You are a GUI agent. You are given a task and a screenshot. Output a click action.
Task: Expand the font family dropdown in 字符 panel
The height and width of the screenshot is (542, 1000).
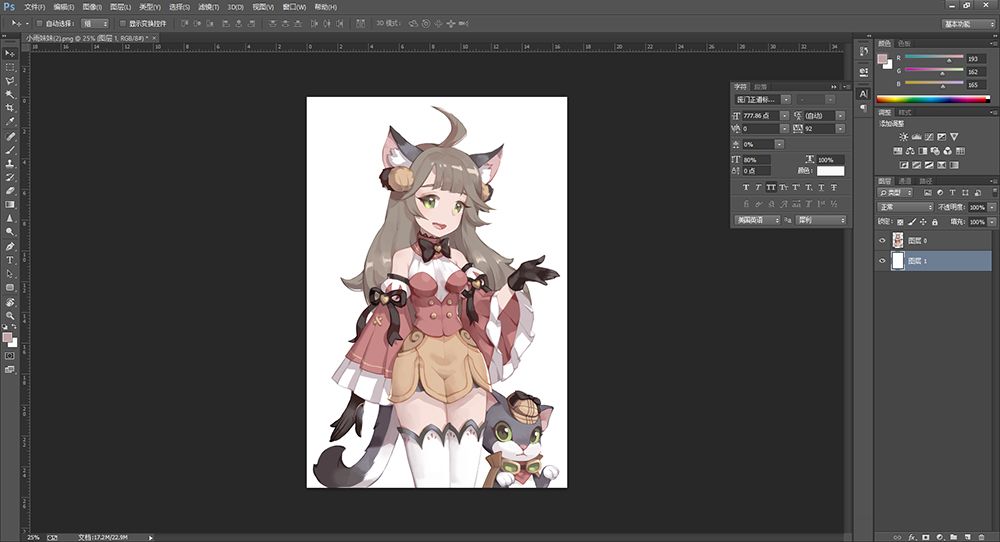(x=786, y=100)
